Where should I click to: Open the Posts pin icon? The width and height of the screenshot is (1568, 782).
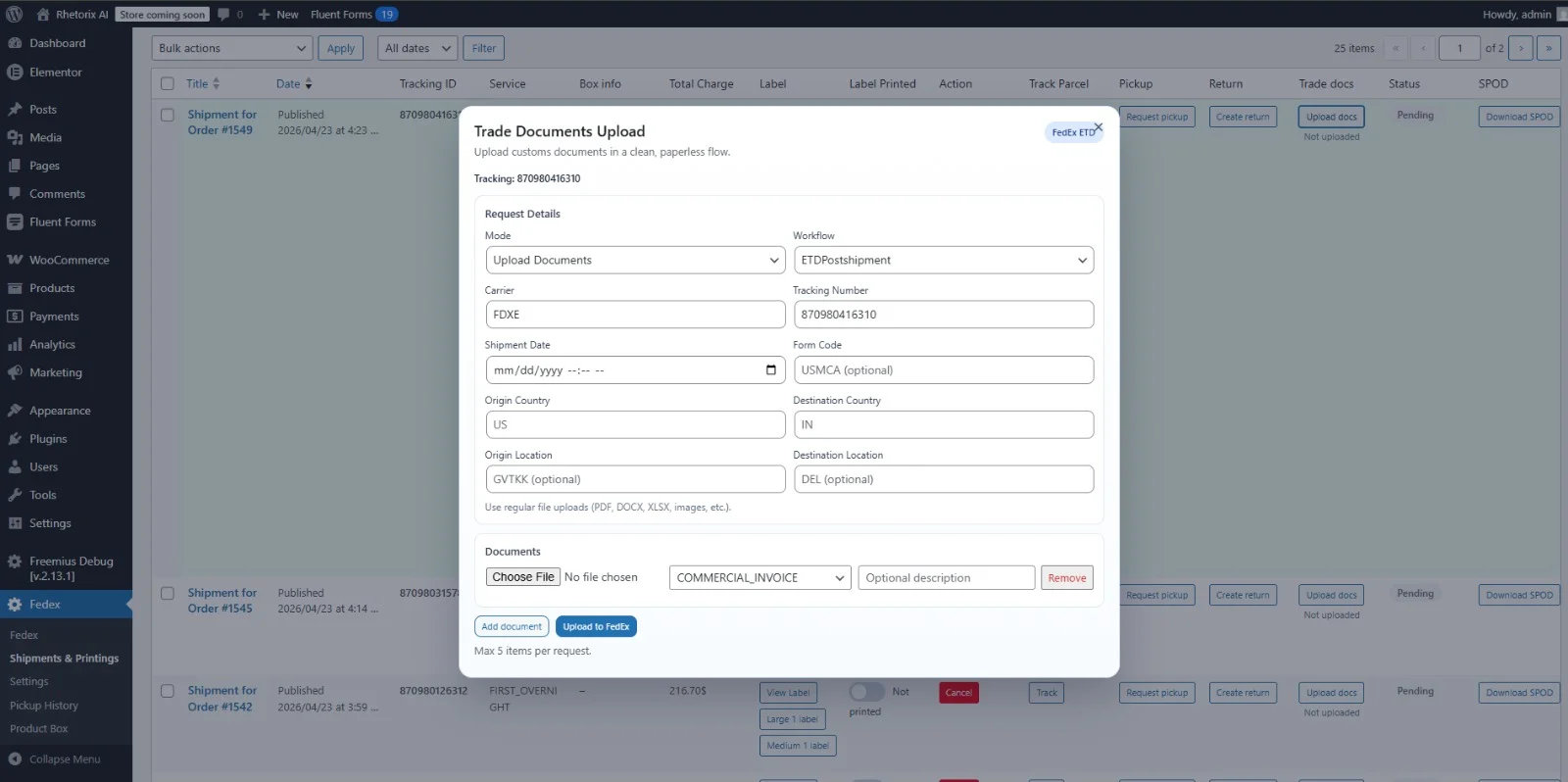(15, 109)
